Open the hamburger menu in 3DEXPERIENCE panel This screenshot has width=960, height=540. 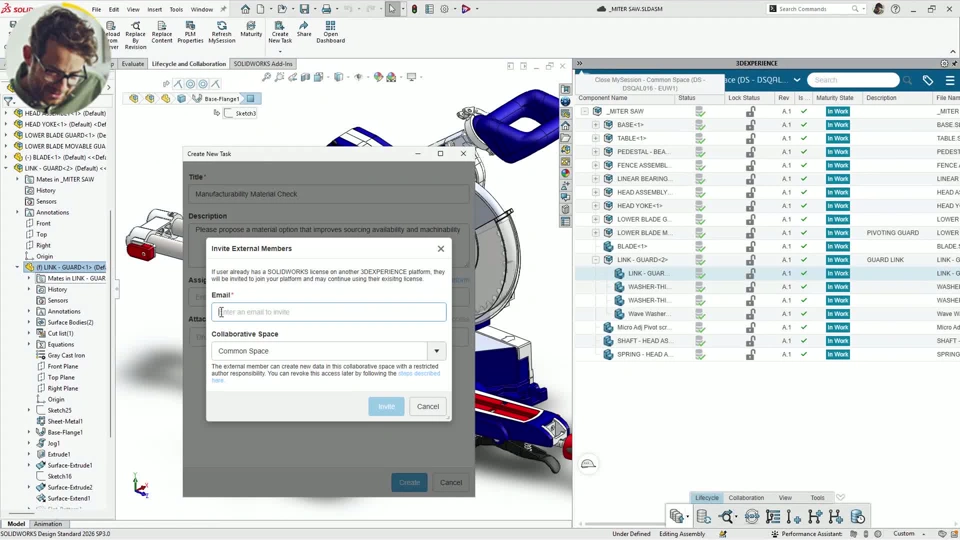pos(950,80)
